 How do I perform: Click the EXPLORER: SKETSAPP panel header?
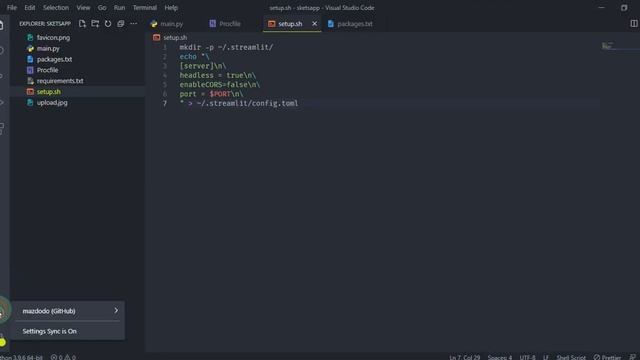click(x=45, y=24)
